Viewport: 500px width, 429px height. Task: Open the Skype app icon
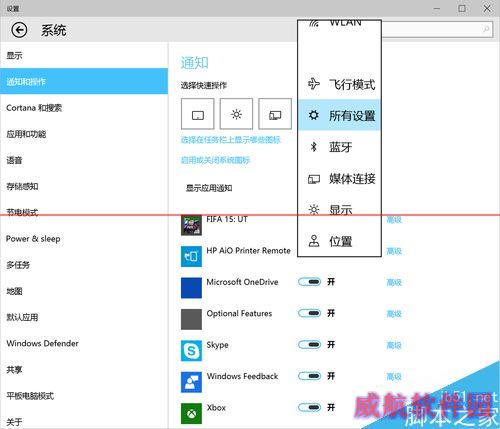point(191,351)
